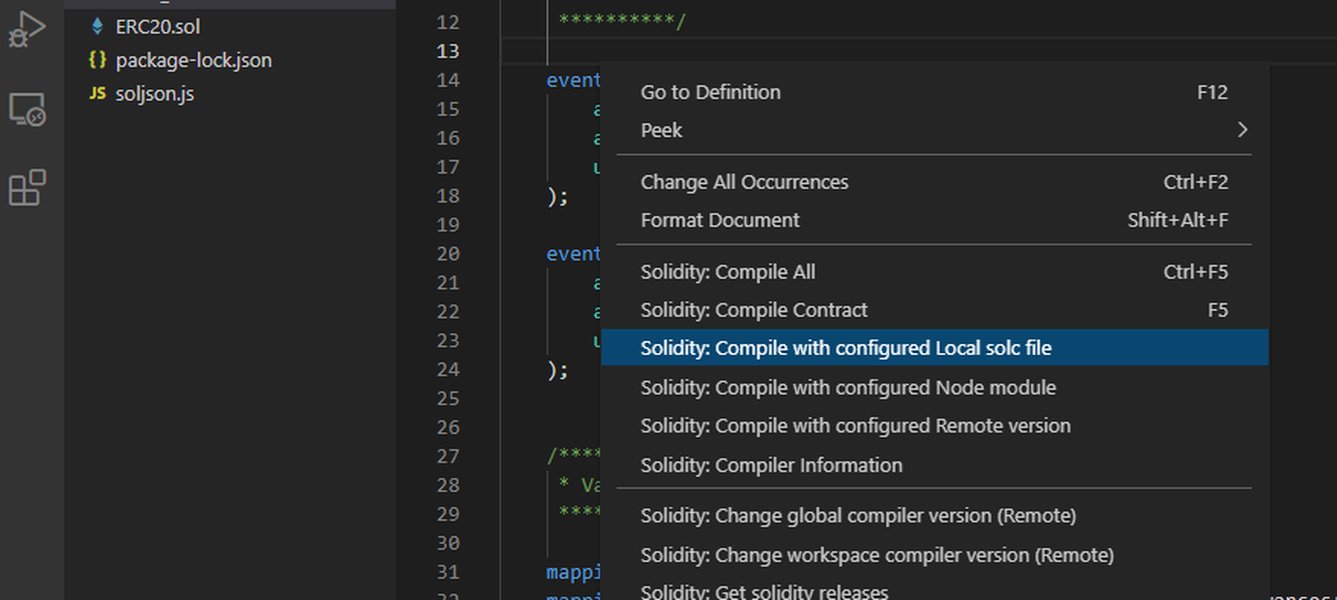The width and height of the screenshot is (1337, 600).
Task: Open the Extensions view
Action: [27, 187]
